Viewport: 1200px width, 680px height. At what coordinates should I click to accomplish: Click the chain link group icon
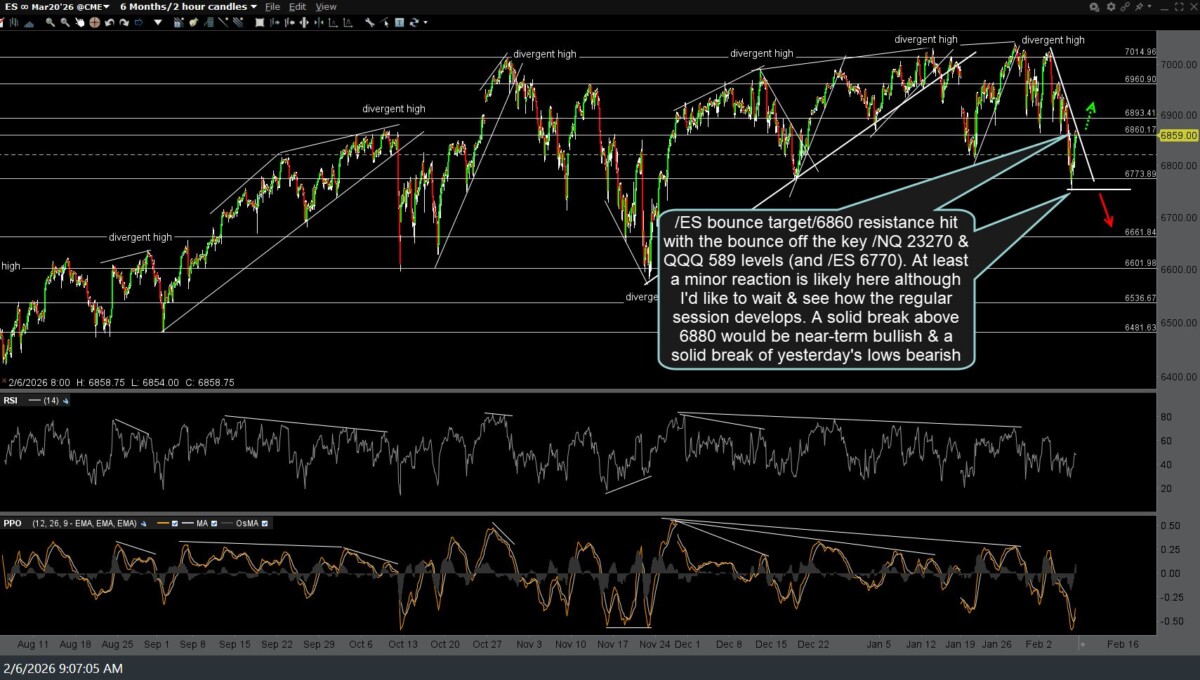pos(1126,7)
